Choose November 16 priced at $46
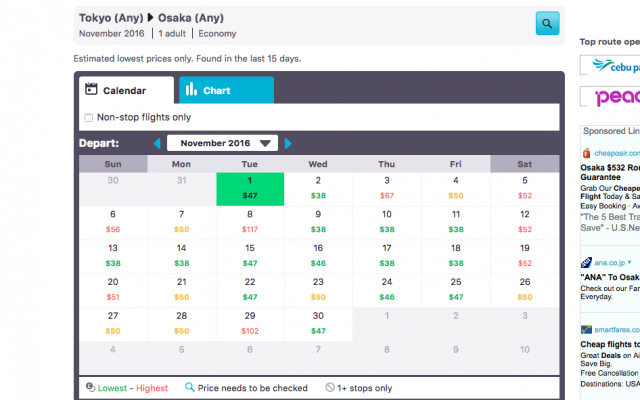 pyautogui.click(x=318, y=255)
